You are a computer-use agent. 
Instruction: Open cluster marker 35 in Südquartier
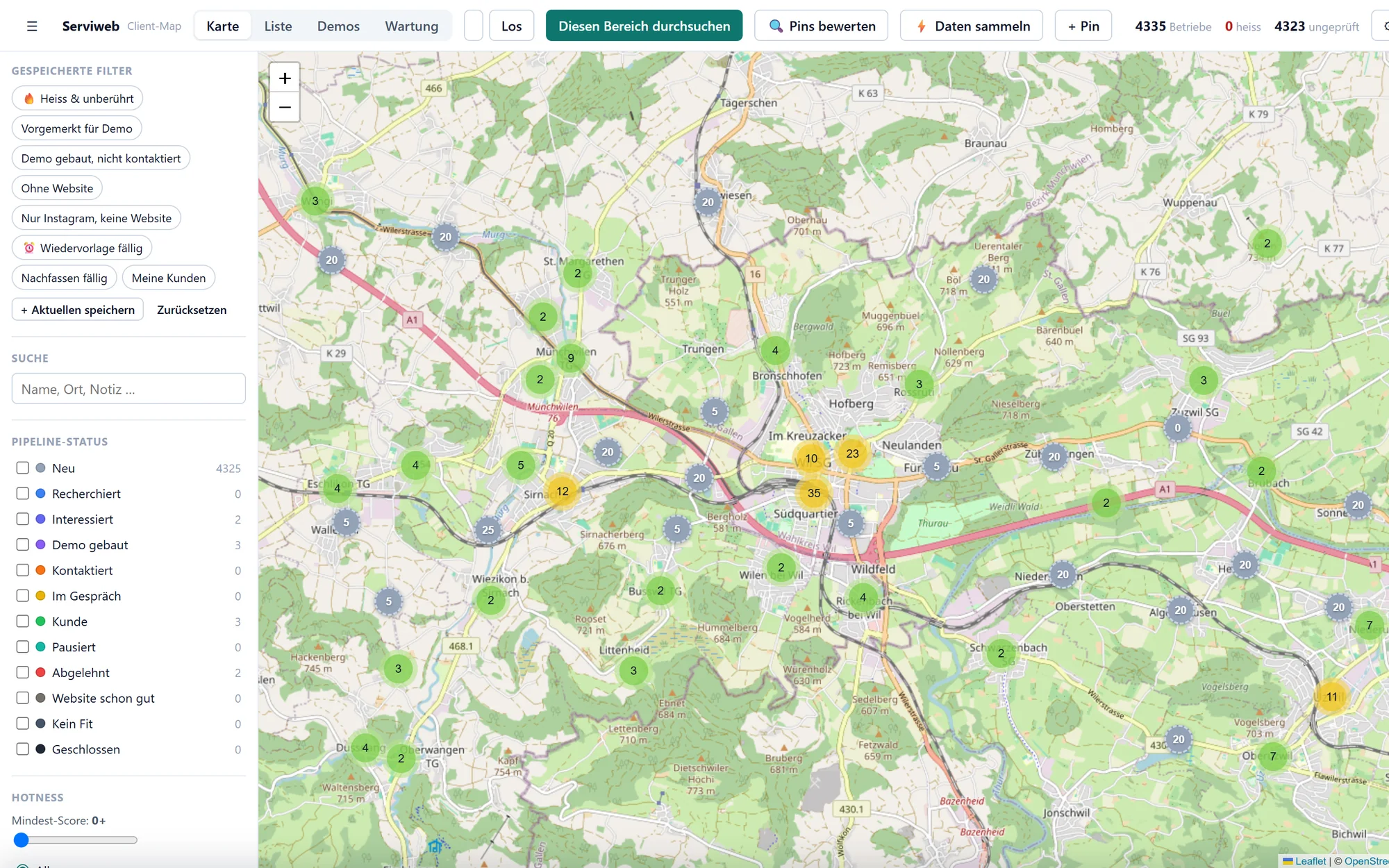pos(814,493)
